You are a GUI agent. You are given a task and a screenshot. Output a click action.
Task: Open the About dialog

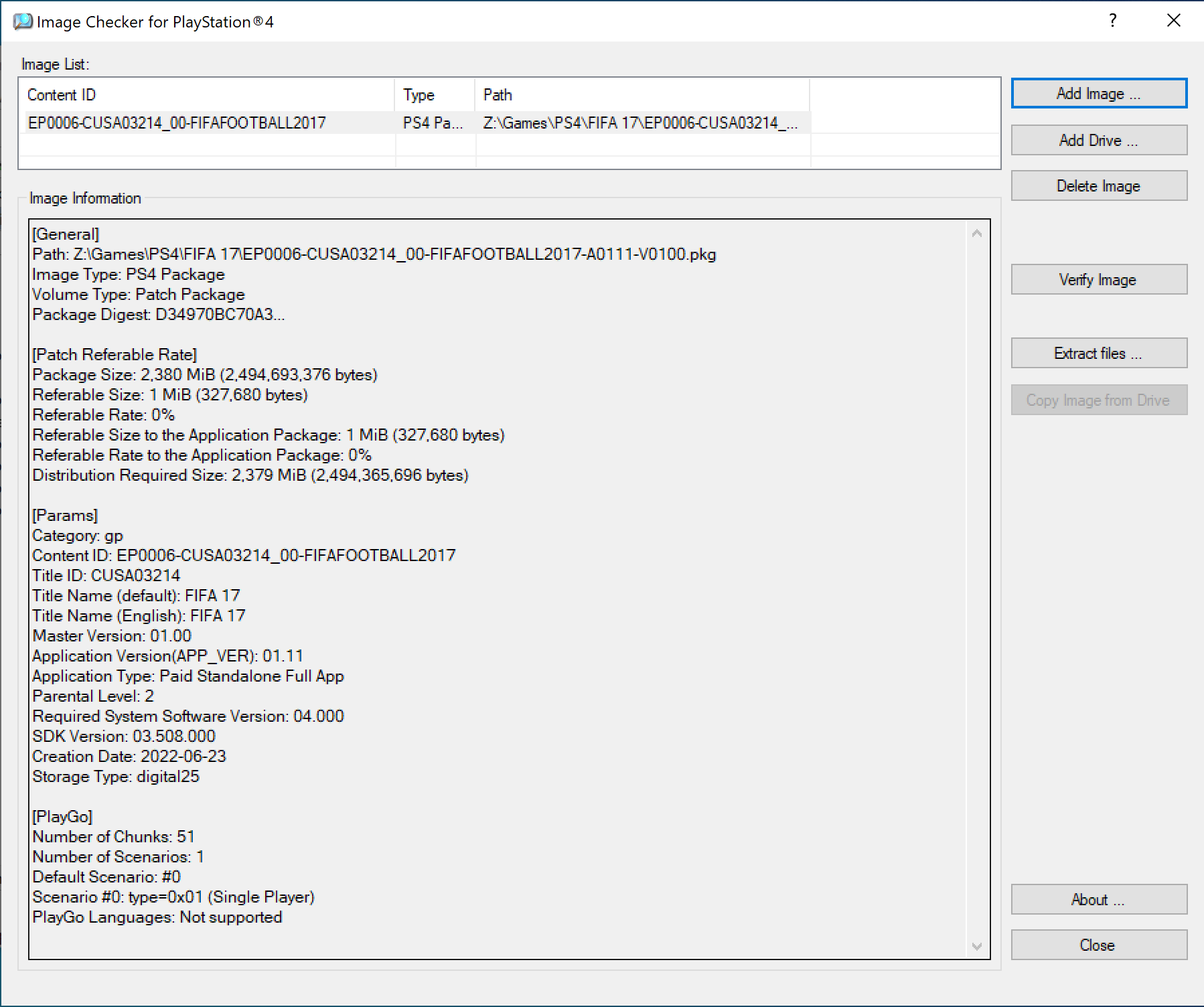pyautogui.click(x=1099, y=899)
